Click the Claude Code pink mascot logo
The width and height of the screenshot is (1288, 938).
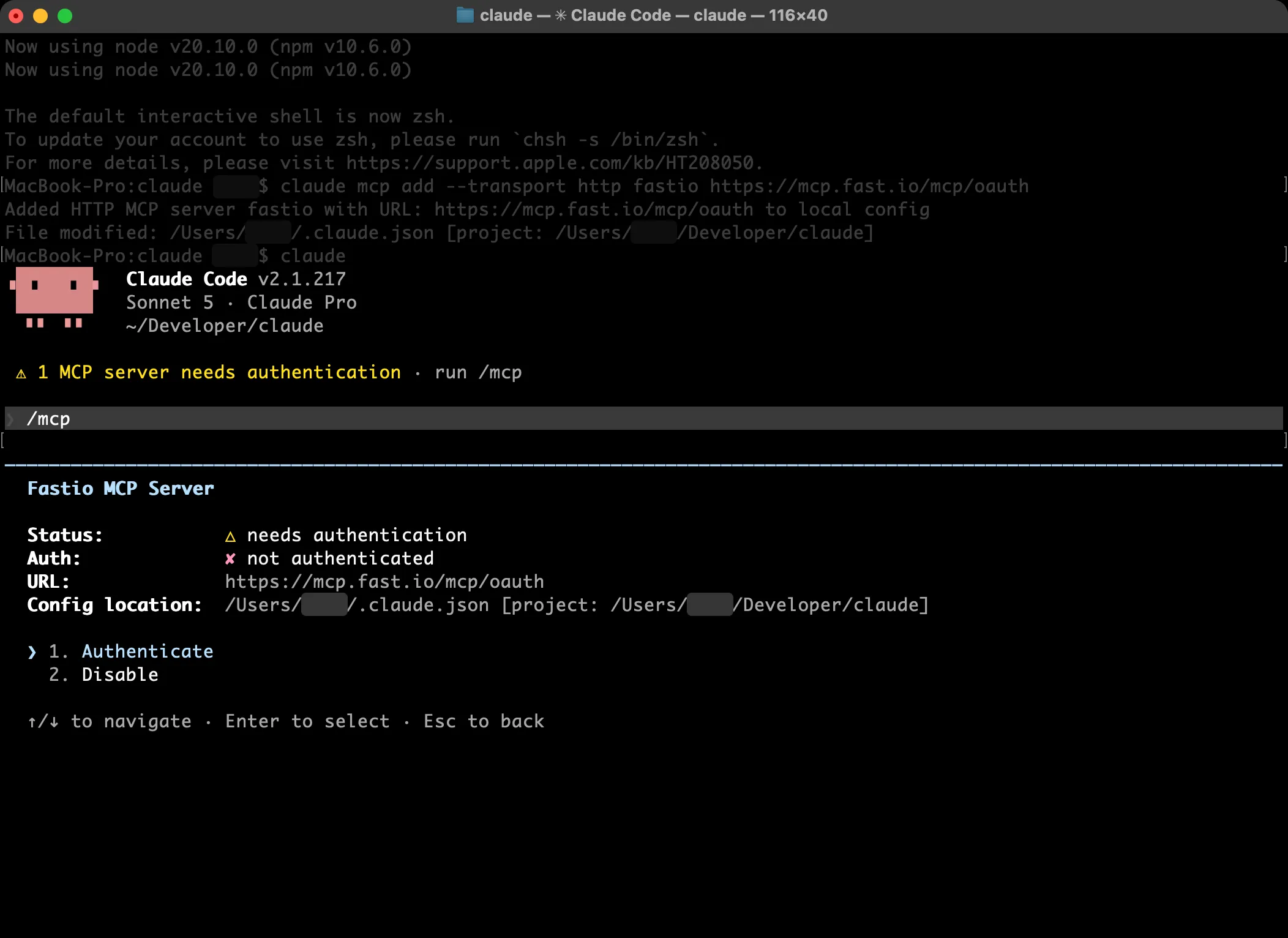54,298
